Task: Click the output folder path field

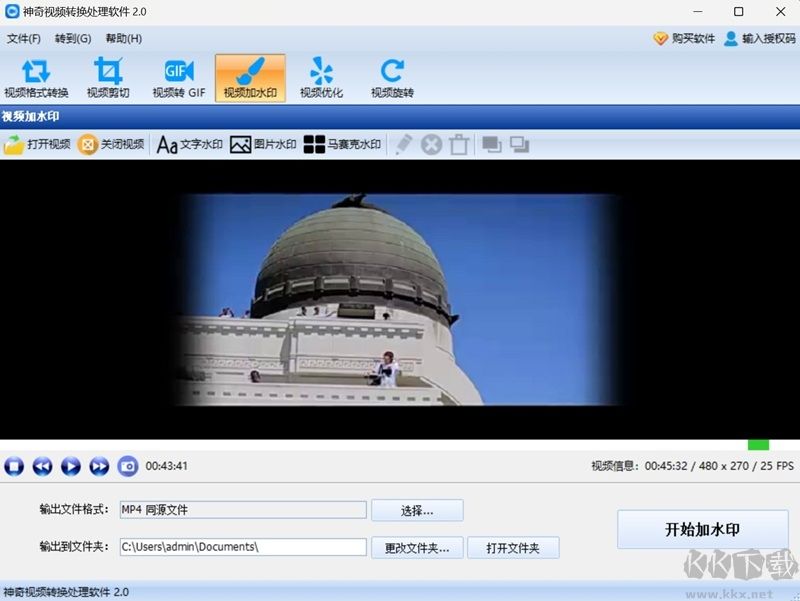Action: pyautogui.click(x=243, y=547)
